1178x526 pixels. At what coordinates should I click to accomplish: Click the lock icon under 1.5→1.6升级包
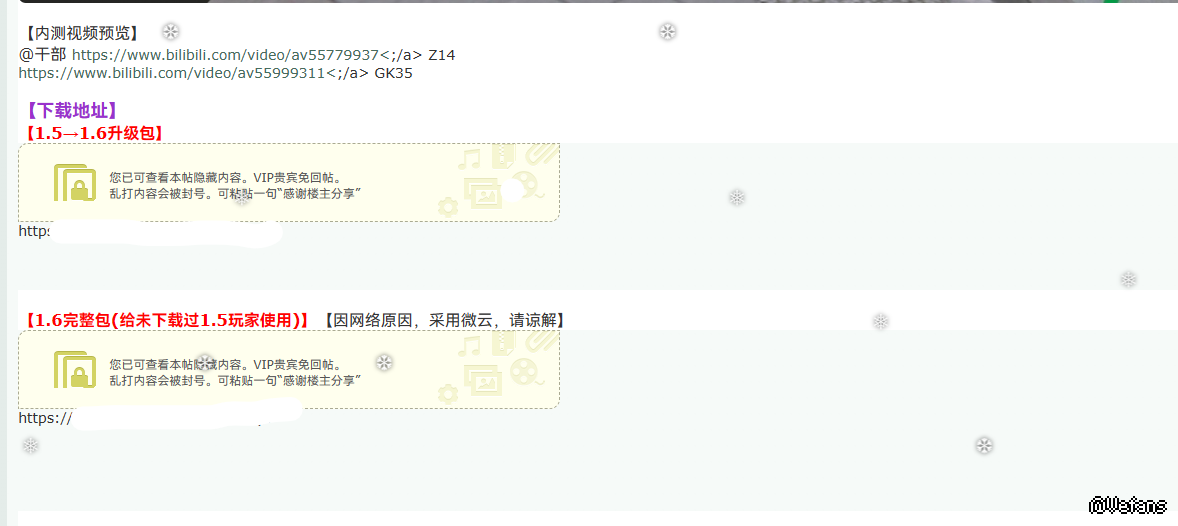click(75, 183)
